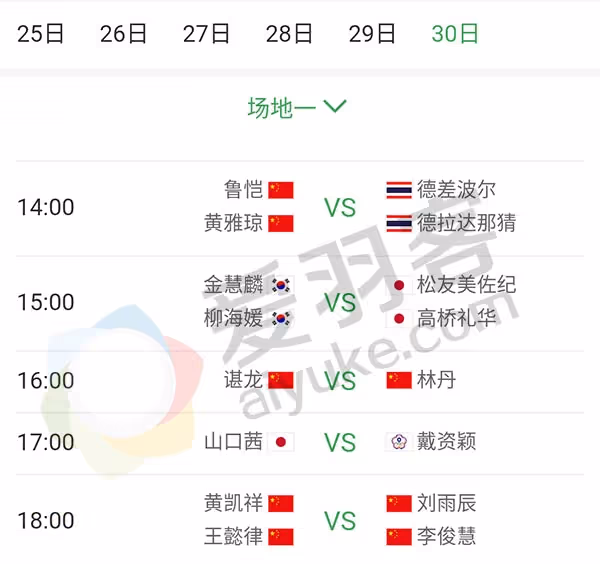Open the 27日 schedule tab

pos(206,34)
